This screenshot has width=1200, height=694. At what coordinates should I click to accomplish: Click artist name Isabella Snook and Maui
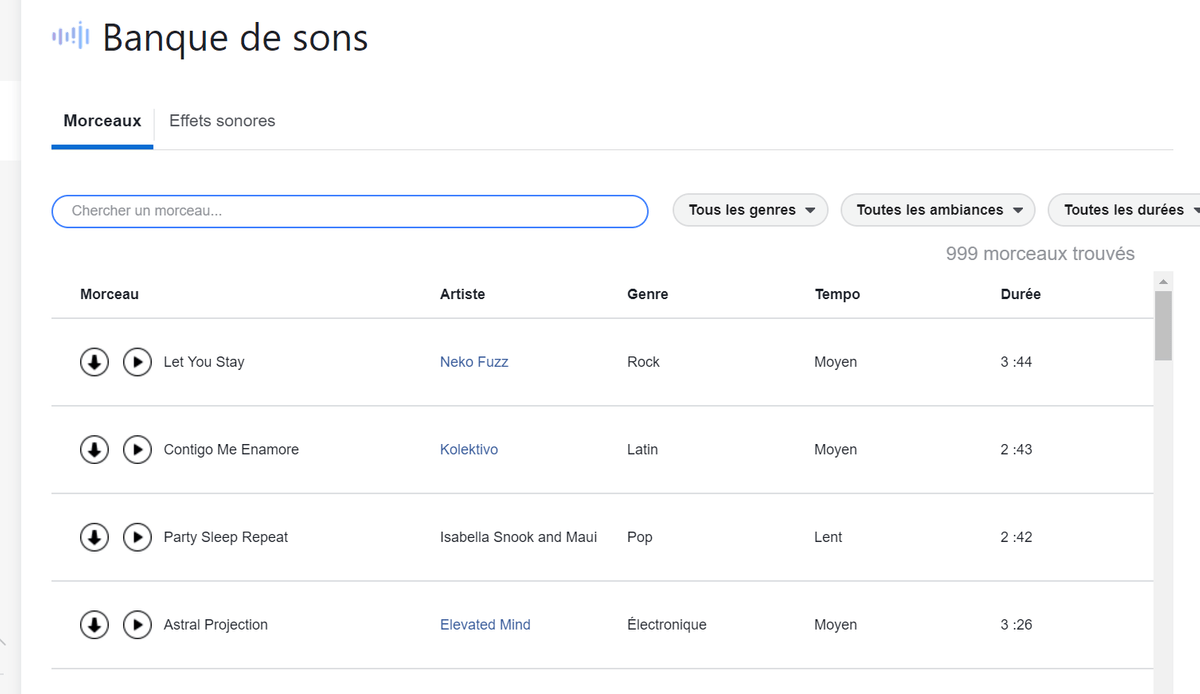click(518, 537)
